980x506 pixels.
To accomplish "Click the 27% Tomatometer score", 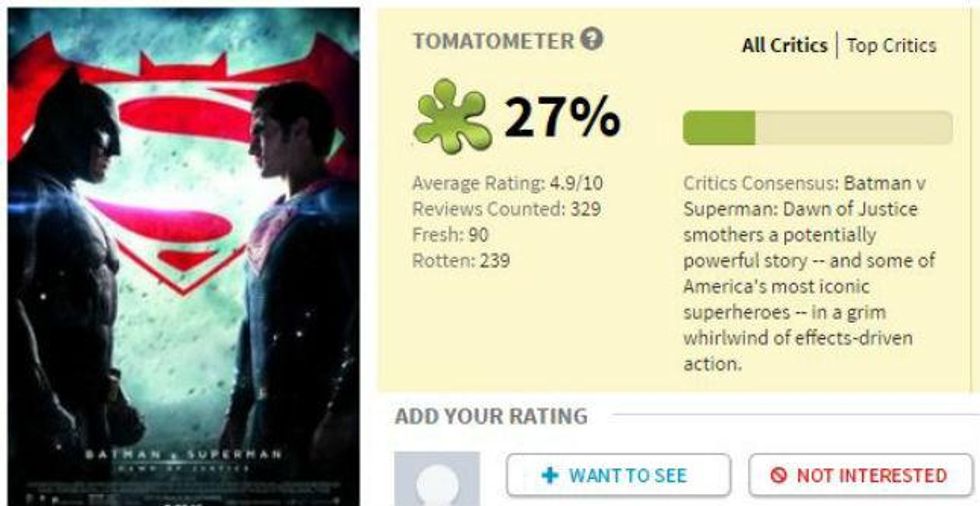I will [562, 117].
